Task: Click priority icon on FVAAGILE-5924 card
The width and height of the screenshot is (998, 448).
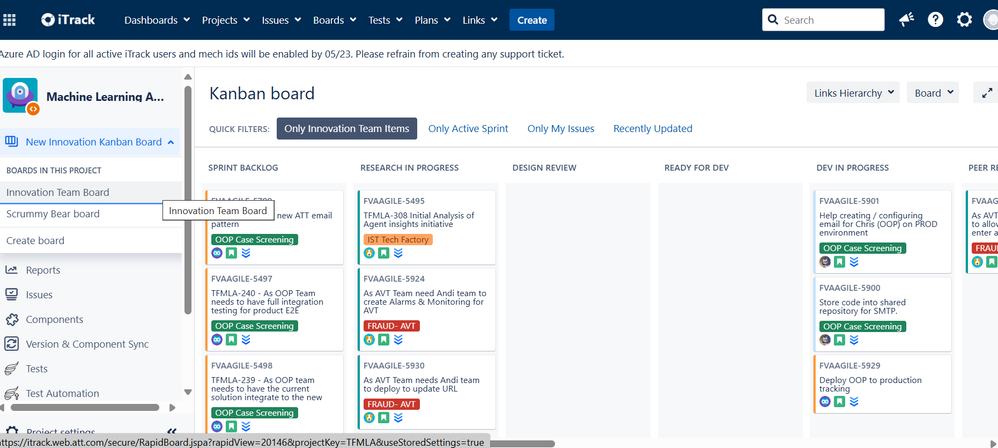Action: [398, 340]
